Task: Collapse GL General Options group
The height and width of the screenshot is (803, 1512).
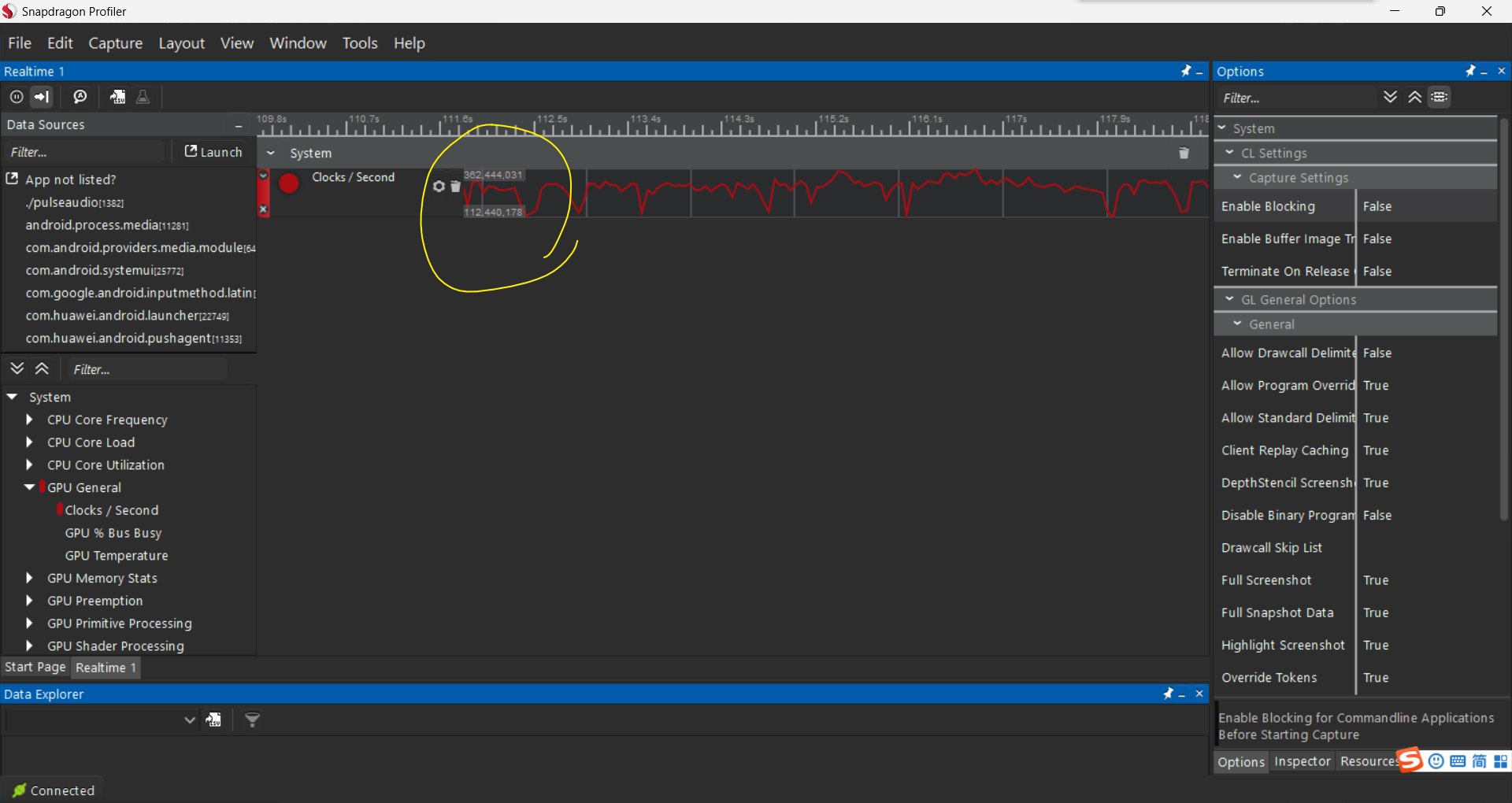Action: (x=1229, y=299)
